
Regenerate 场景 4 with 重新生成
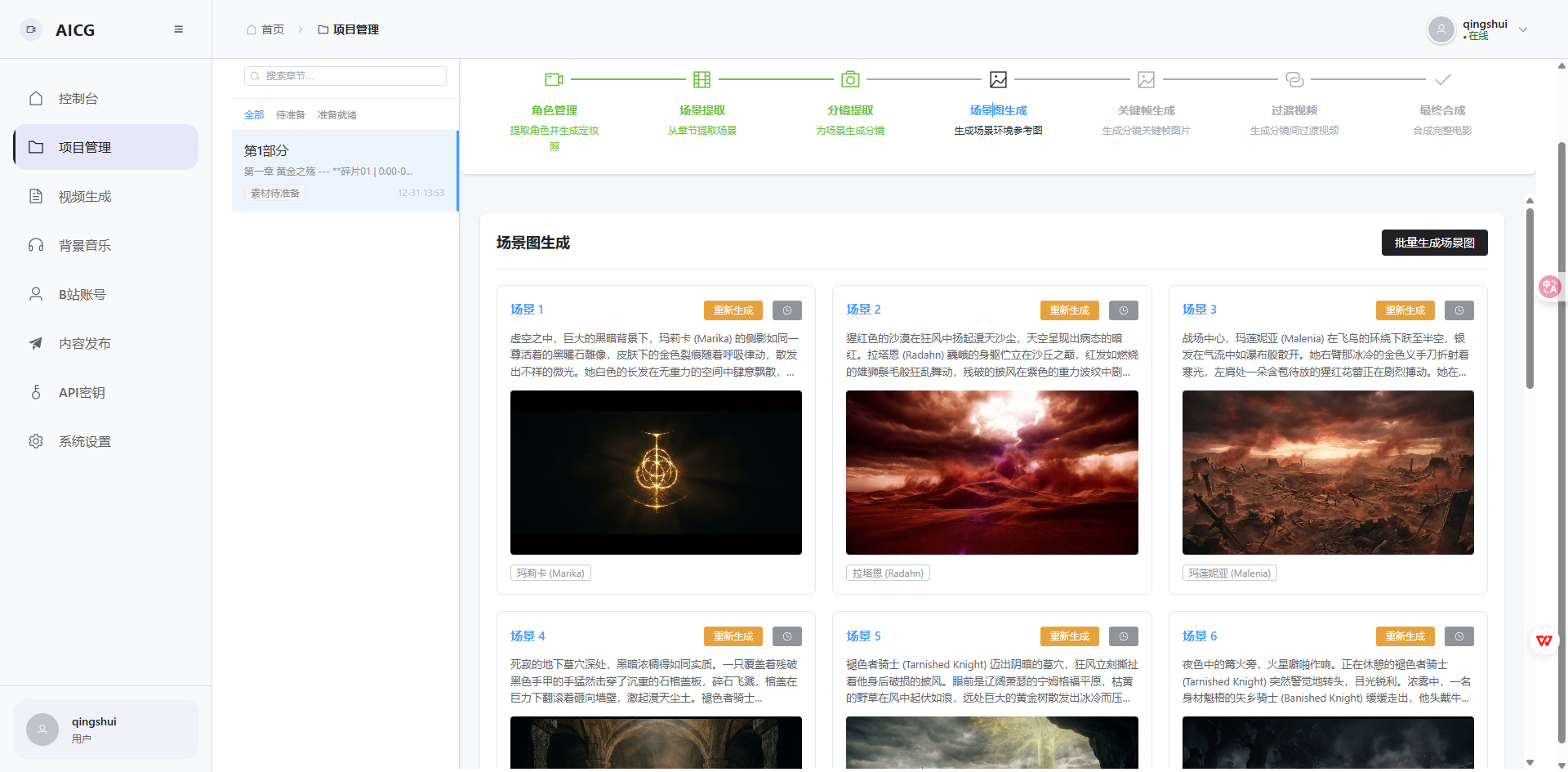pos(733,636)
